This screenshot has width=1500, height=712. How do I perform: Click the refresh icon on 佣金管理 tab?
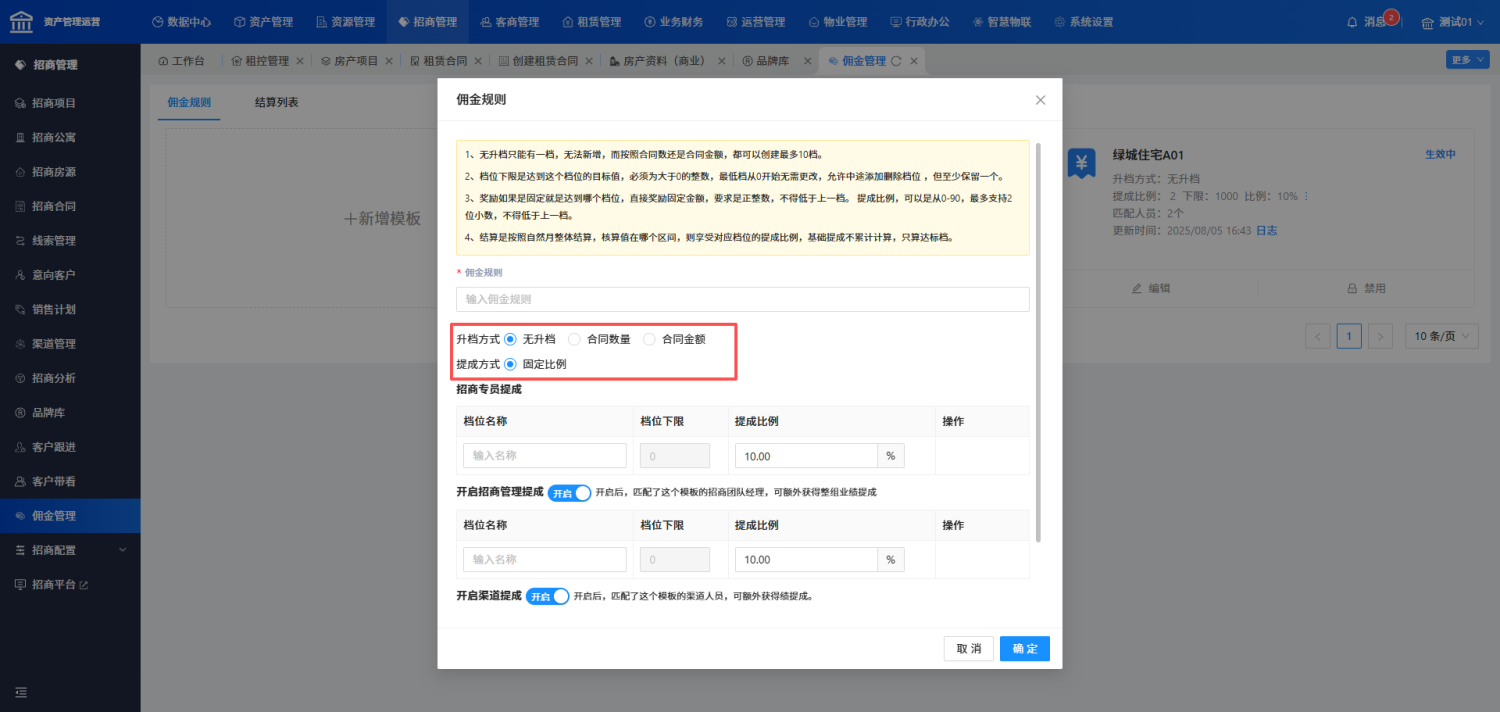[896, 61]
